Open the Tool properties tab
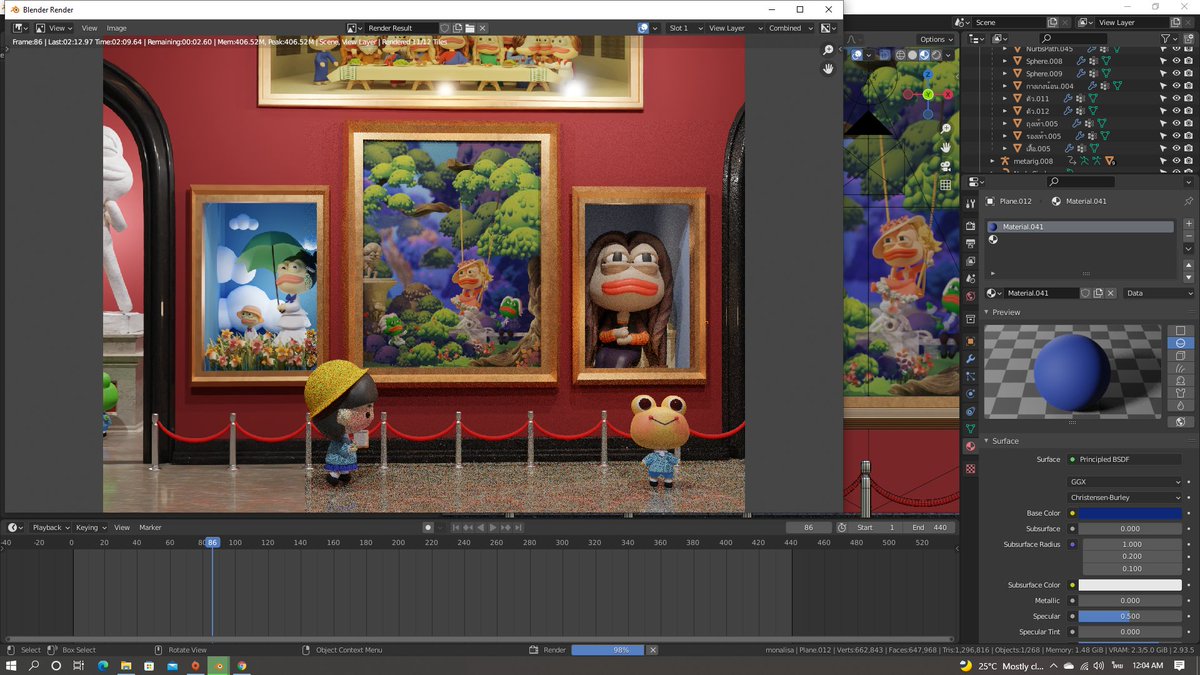The image size is (1200, 675). click(x=970, y=204)
